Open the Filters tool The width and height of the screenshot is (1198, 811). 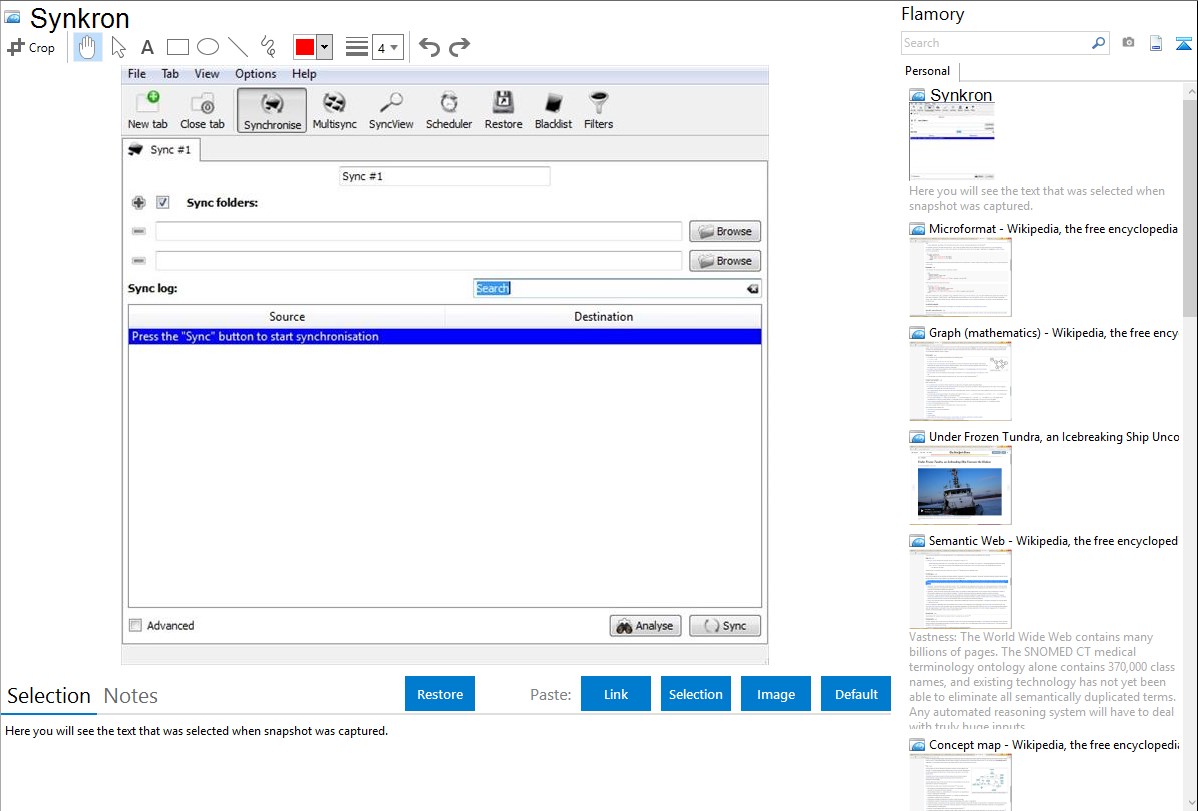[x=598, y=110]
